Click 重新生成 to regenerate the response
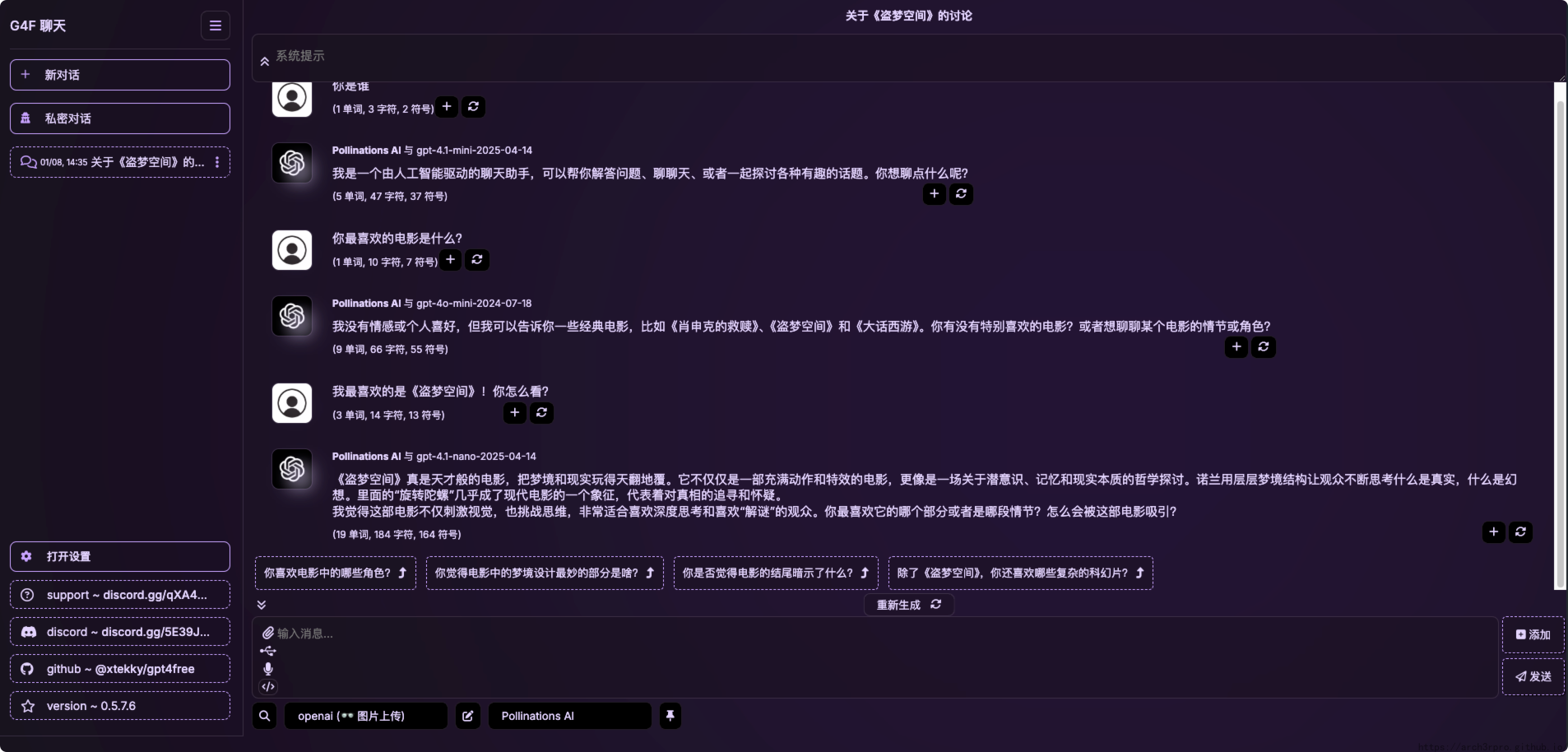 coord(908,605)
